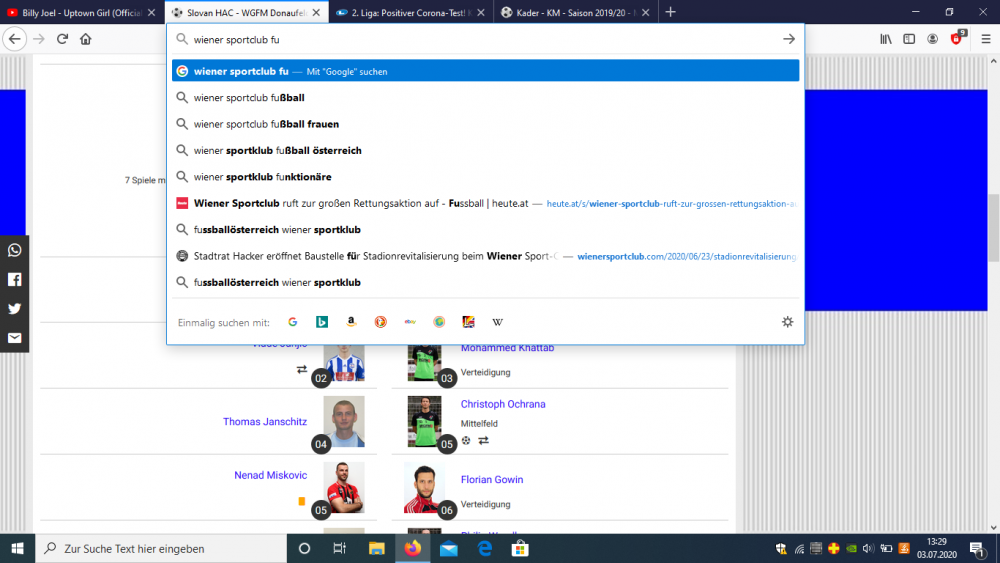This screenshot has height=563, width=1000.
Task: Open Florian Gowin player link
Action: click(x=492, y=479)
